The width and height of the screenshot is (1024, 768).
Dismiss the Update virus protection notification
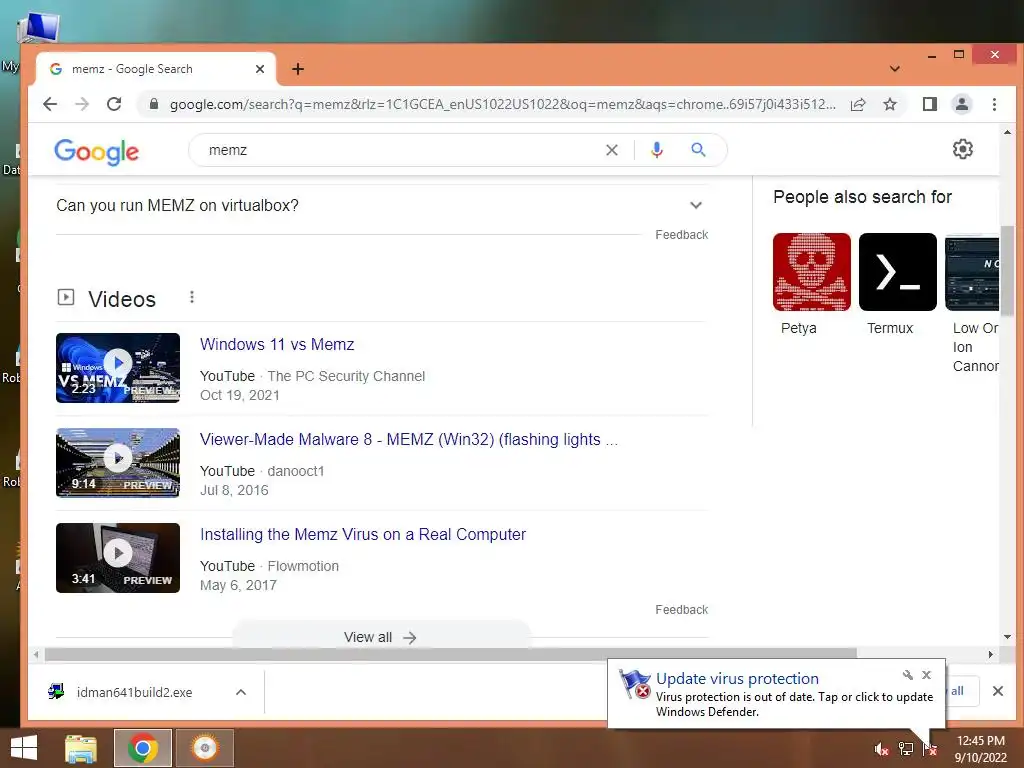(926, 675)
